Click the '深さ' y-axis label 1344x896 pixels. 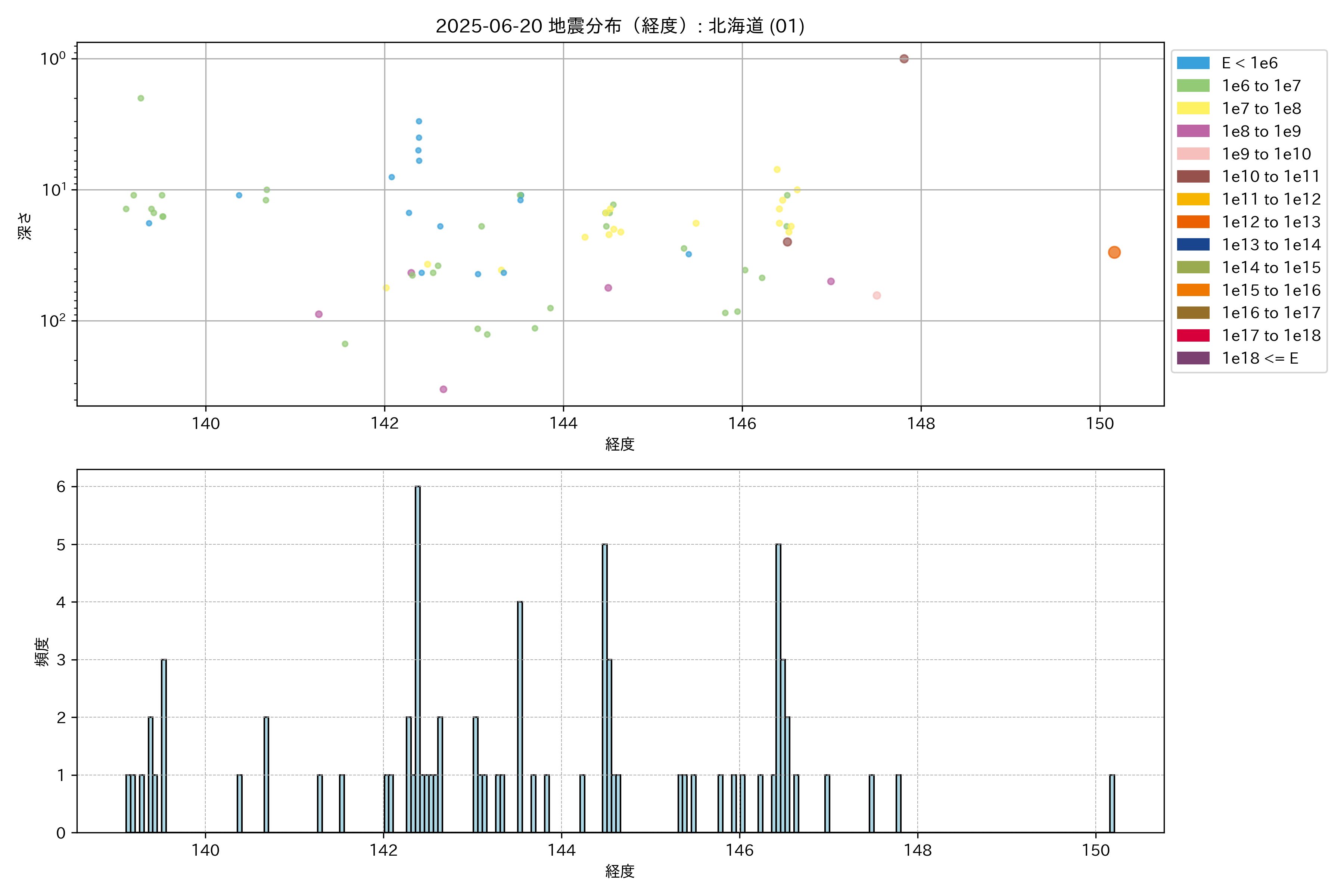pyautogui.click(x=25, y=226)
